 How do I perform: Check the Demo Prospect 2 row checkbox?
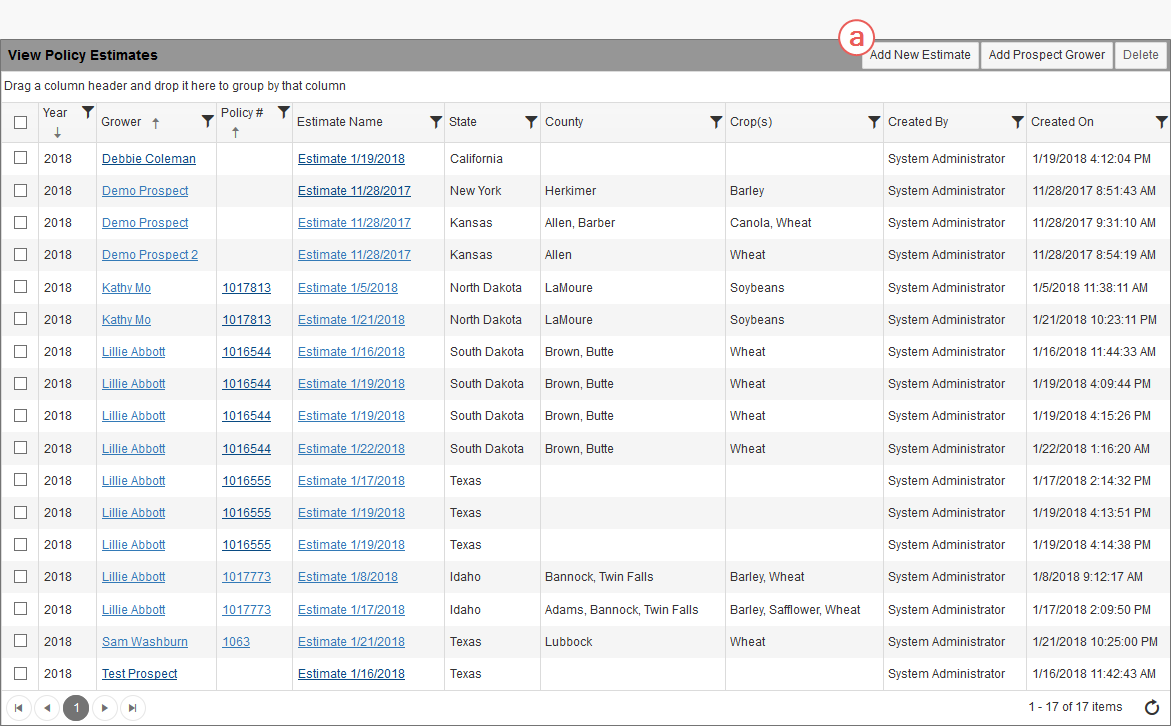[x=20, y=255]
